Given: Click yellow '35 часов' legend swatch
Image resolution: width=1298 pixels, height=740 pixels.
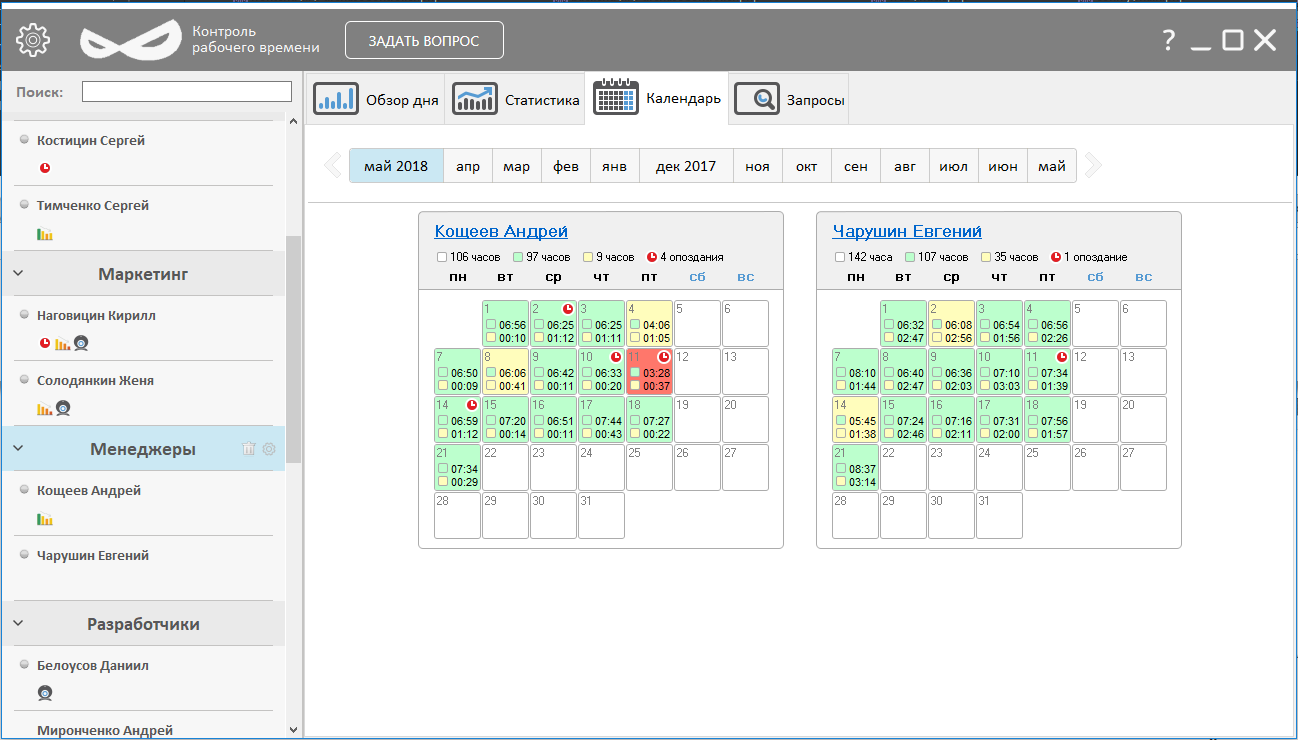Looking at the screenshot, I should point(987,257).
